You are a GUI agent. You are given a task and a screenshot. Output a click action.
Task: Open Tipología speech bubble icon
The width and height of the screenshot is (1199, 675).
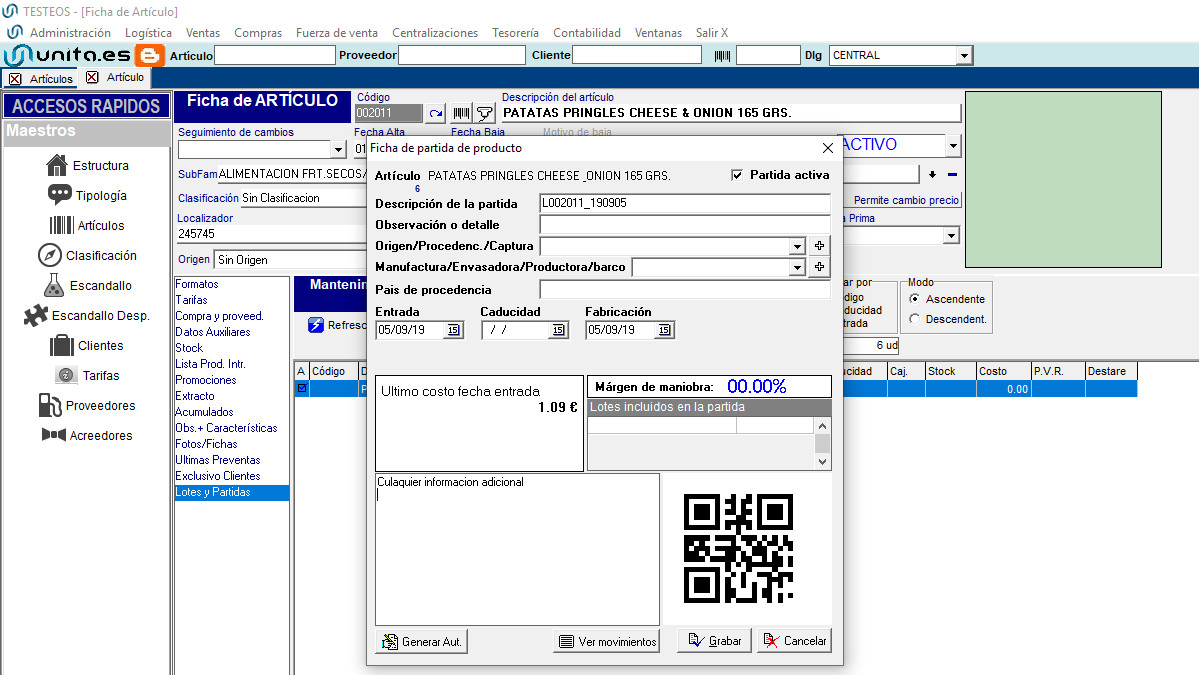[x=59, y=195]
